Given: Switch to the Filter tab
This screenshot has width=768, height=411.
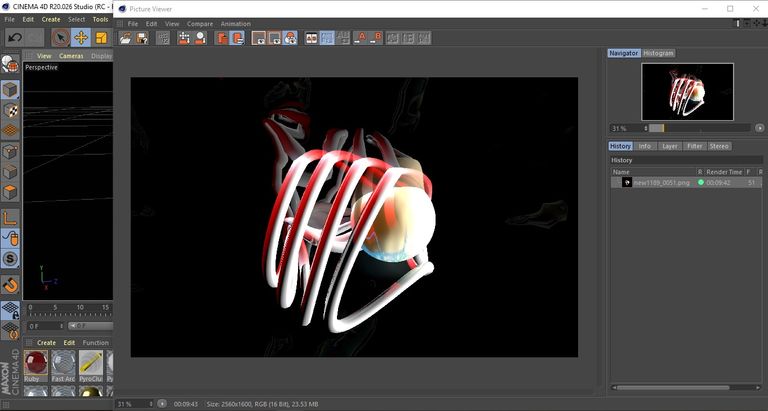Looking at the screenshot, I should click(x=695, y=146).
